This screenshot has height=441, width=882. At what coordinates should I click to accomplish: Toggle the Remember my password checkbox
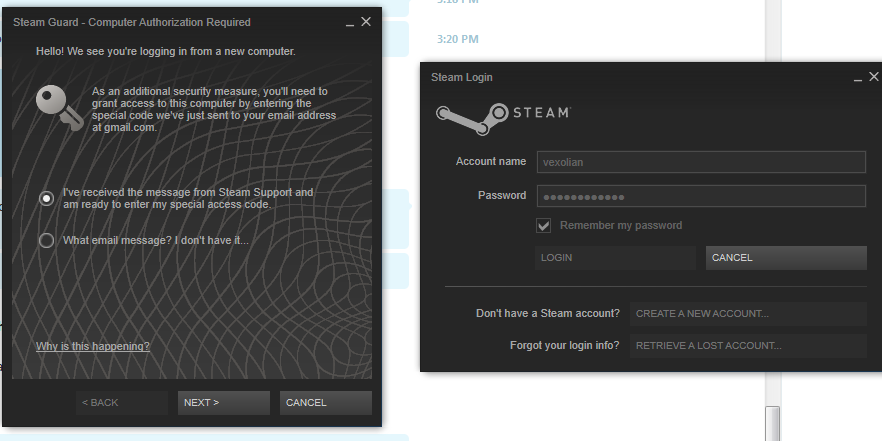point(543,226)
